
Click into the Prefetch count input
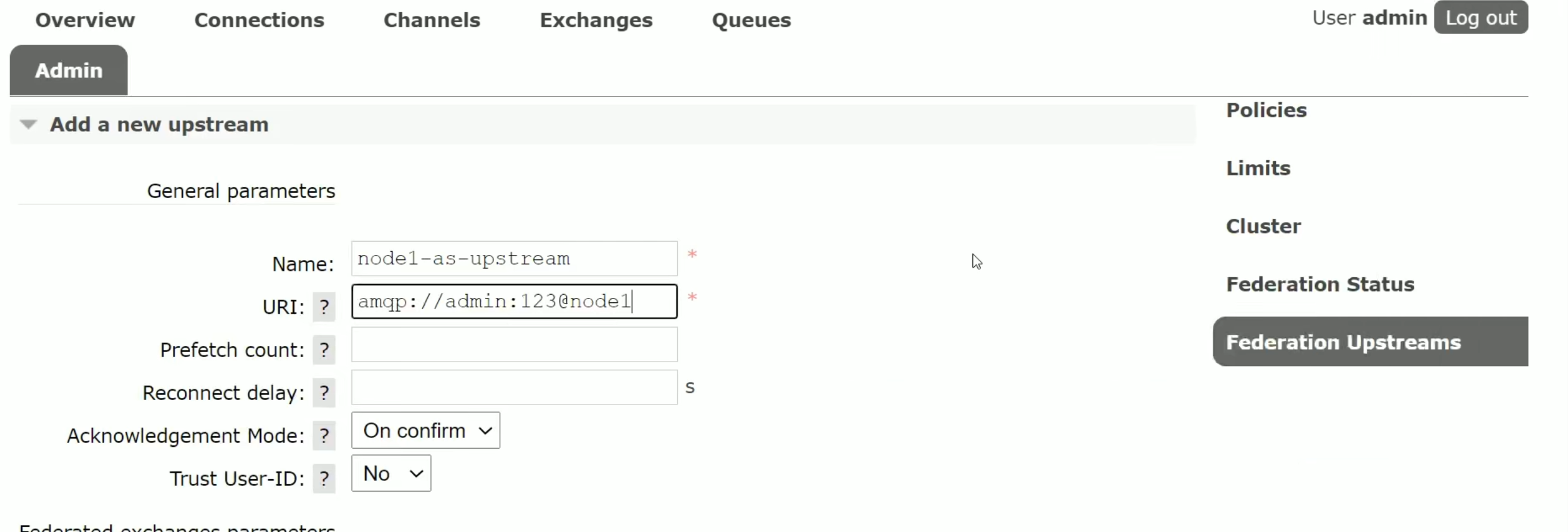pos(514,345)
